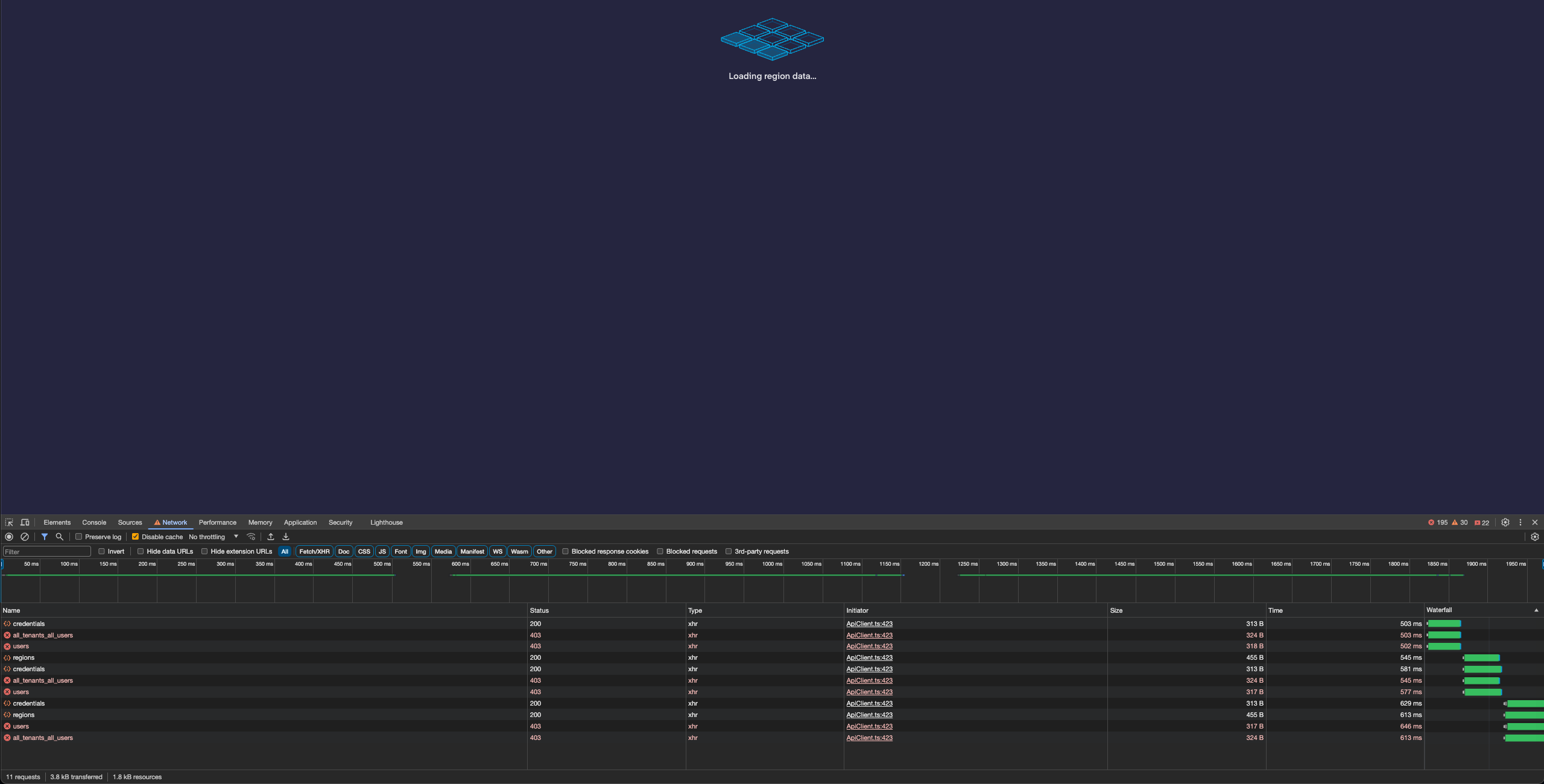
Task: Stop recording the network log
Action: (x=9, y=537)
